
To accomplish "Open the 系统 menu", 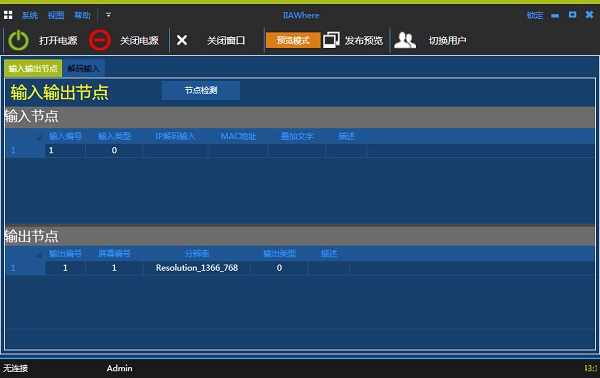I will [29, 15].
